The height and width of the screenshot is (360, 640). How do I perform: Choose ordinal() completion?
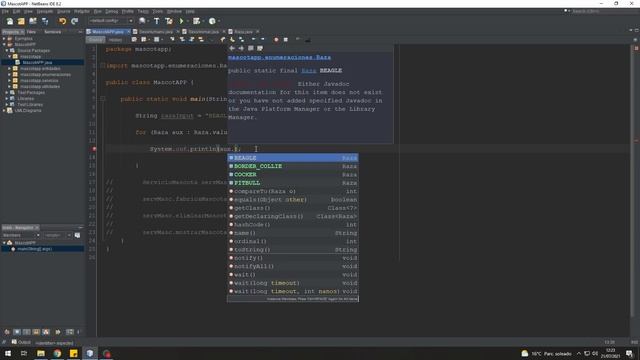pyautogui.click(x=293, y=241)
